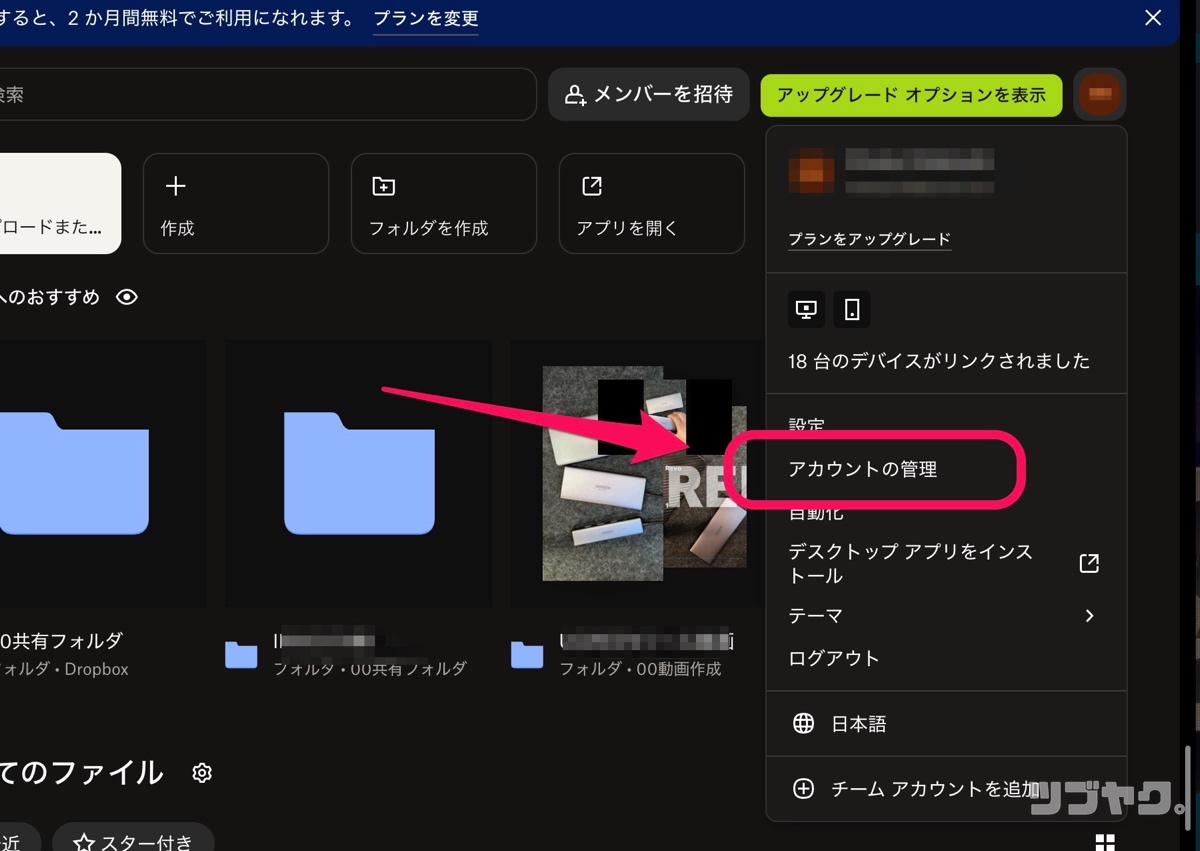Dismiss the top banner with X
Screen dimensions: 1200x851
1153,18
